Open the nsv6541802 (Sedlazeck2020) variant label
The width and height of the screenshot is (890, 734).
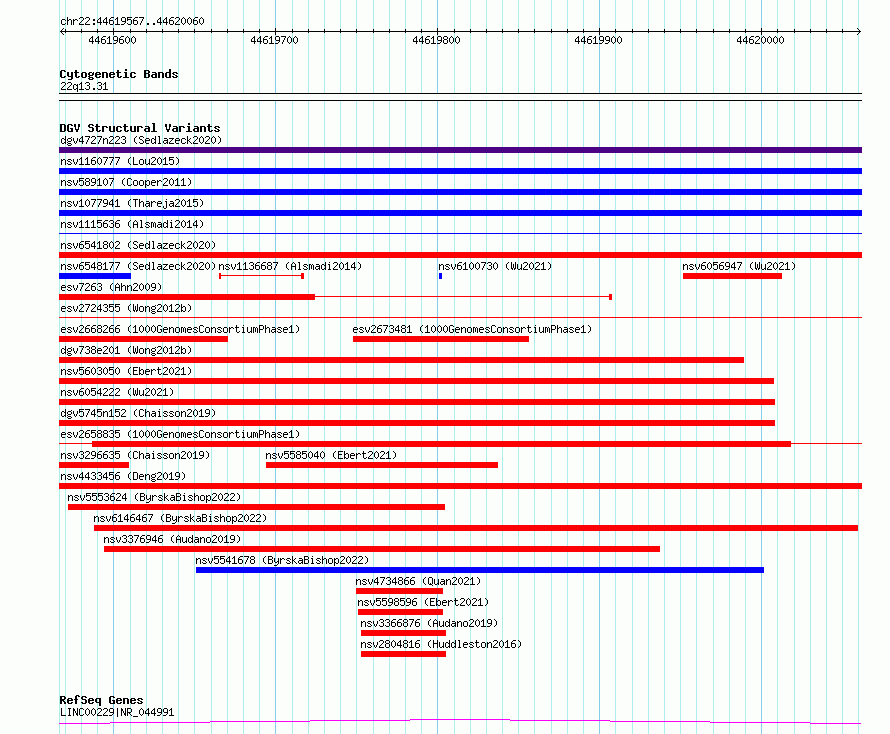pos(138,245)
